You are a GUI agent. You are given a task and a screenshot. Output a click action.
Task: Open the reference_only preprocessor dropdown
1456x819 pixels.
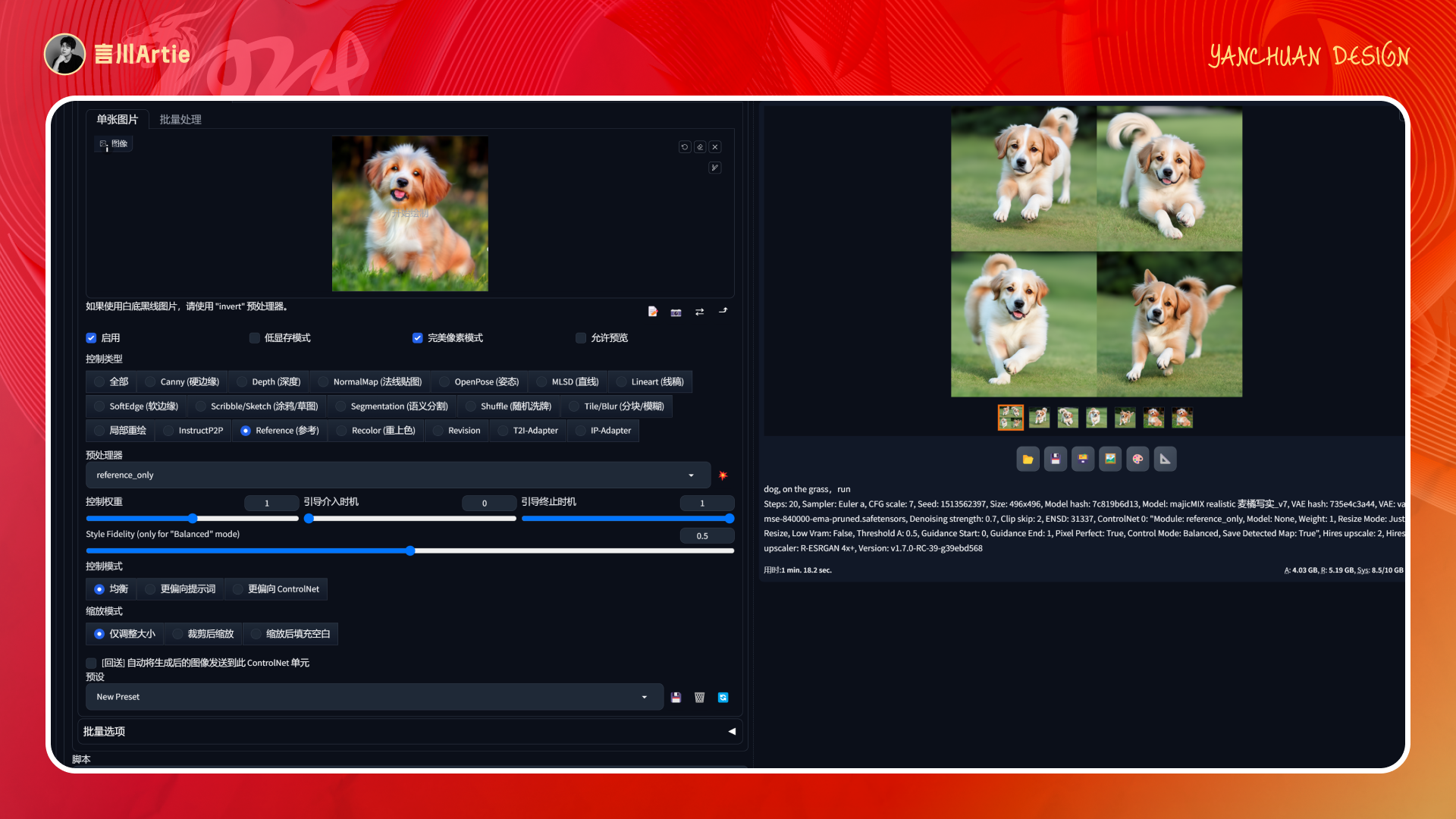pos(398,475)
